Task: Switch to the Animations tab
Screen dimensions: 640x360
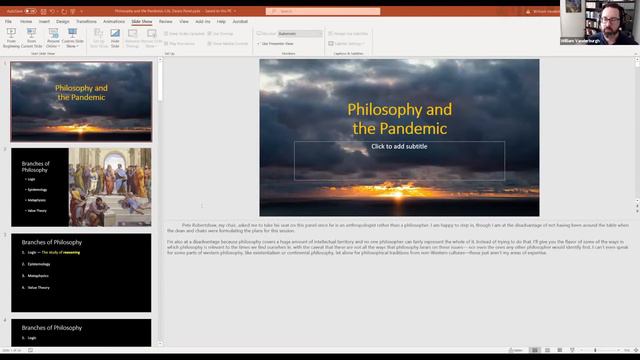Action: click(114, 22)
